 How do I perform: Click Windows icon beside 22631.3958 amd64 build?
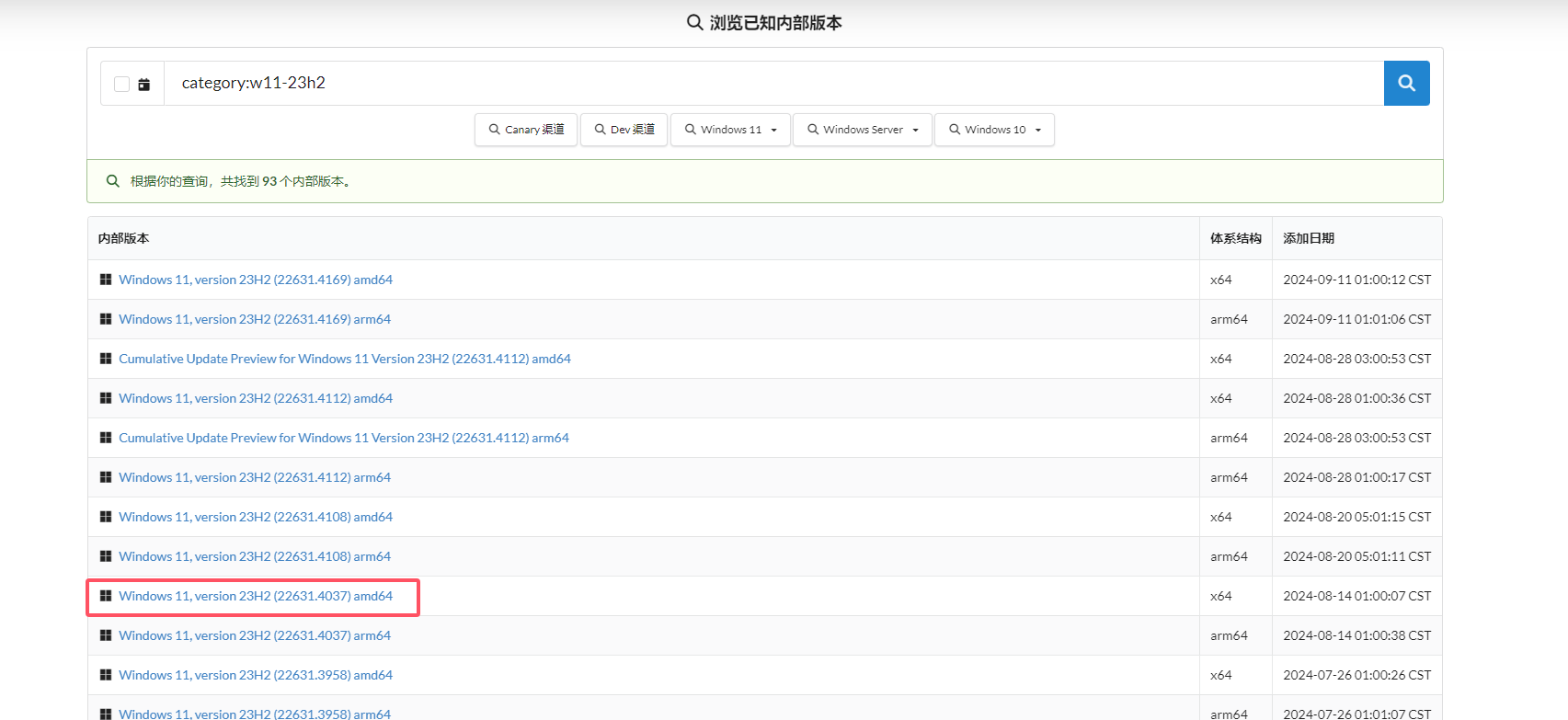106,675
